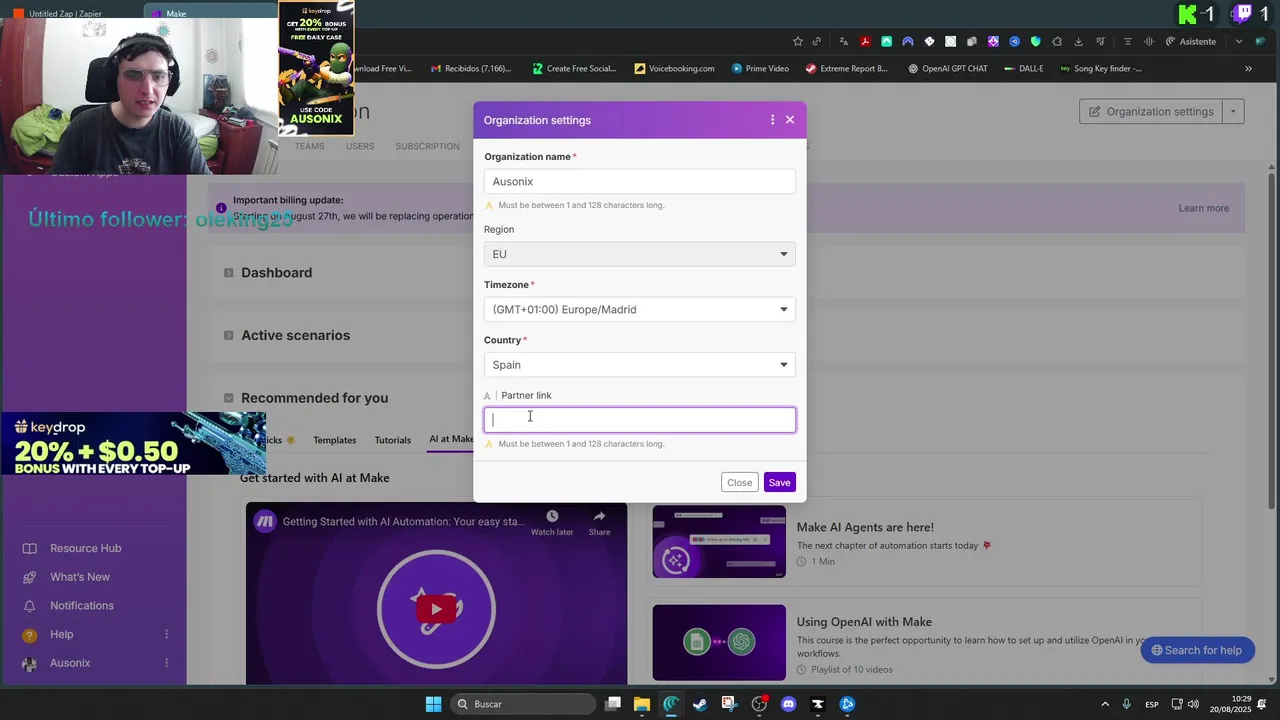This screenshot has width=1280, height=720.
Task: Open the volume speaker icon in tray
Action: click(x=1193, y=704)
